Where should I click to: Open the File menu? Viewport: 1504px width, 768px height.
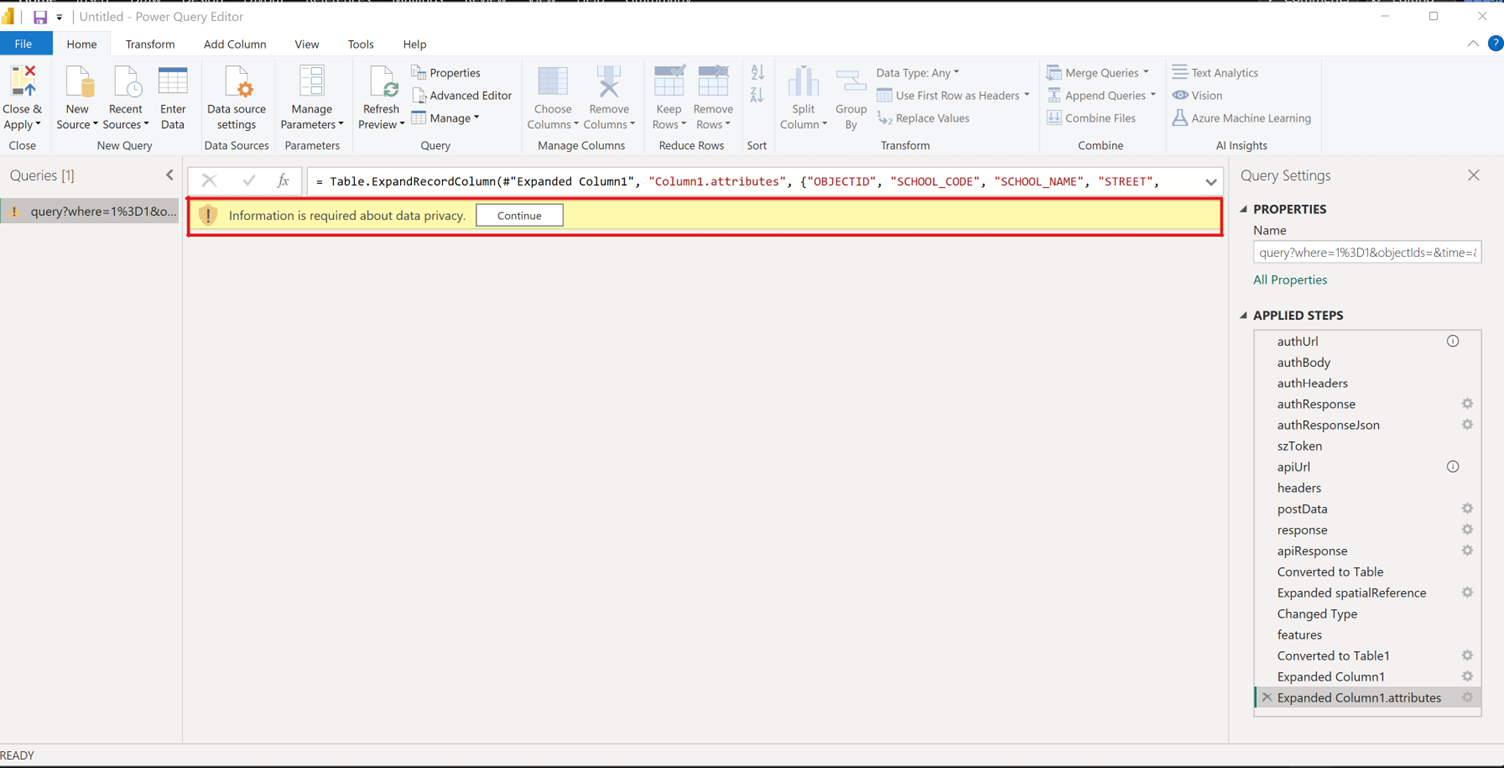click(x=23, y=44)
